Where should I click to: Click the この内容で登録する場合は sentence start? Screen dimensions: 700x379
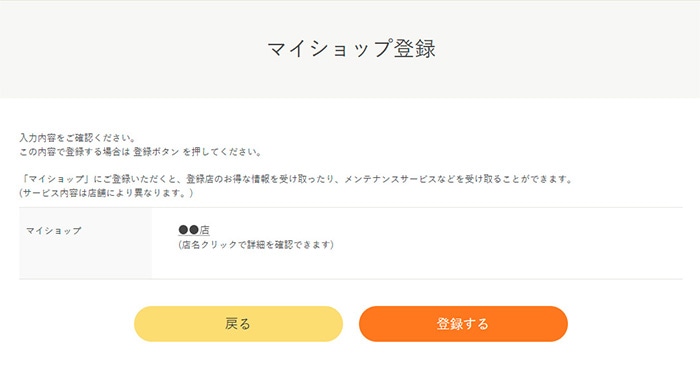[x=75, y=152]
